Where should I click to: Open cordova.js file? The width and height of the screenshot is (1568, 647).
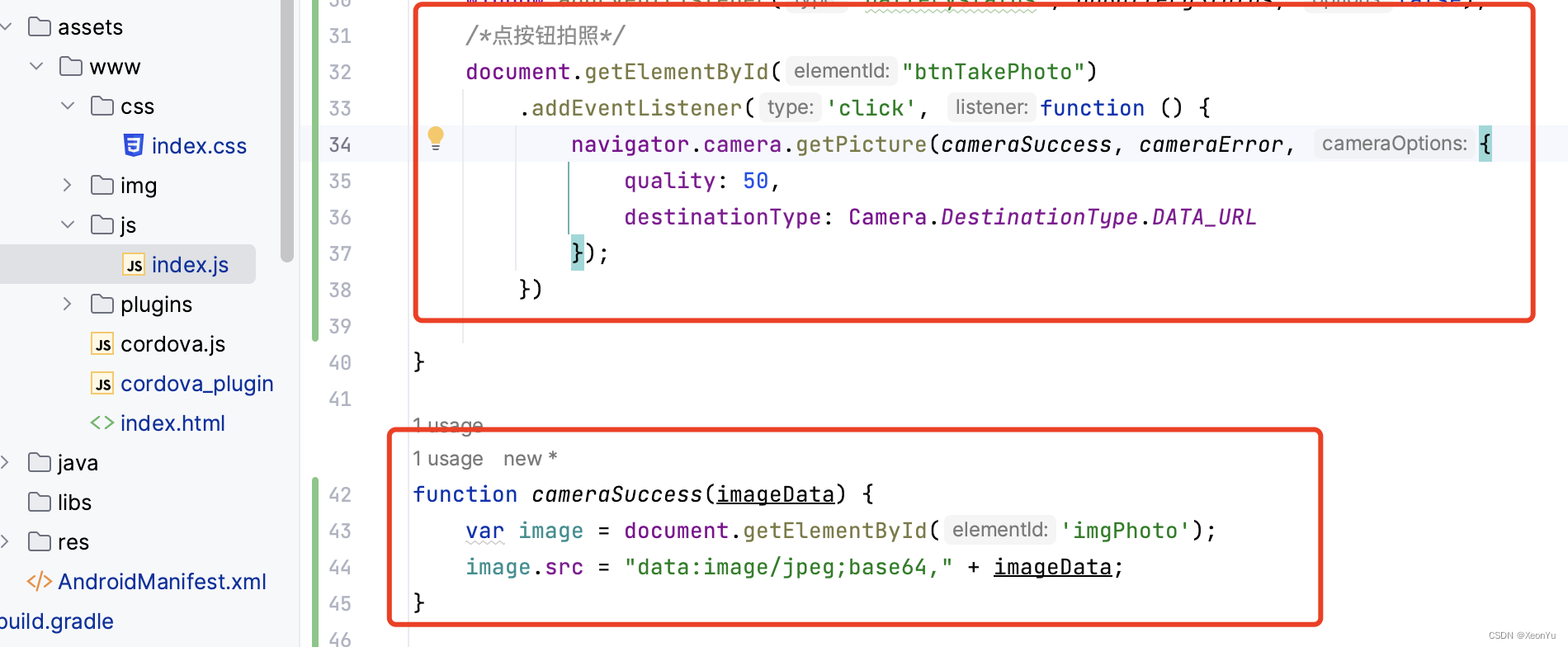click(x=172, y=344)
